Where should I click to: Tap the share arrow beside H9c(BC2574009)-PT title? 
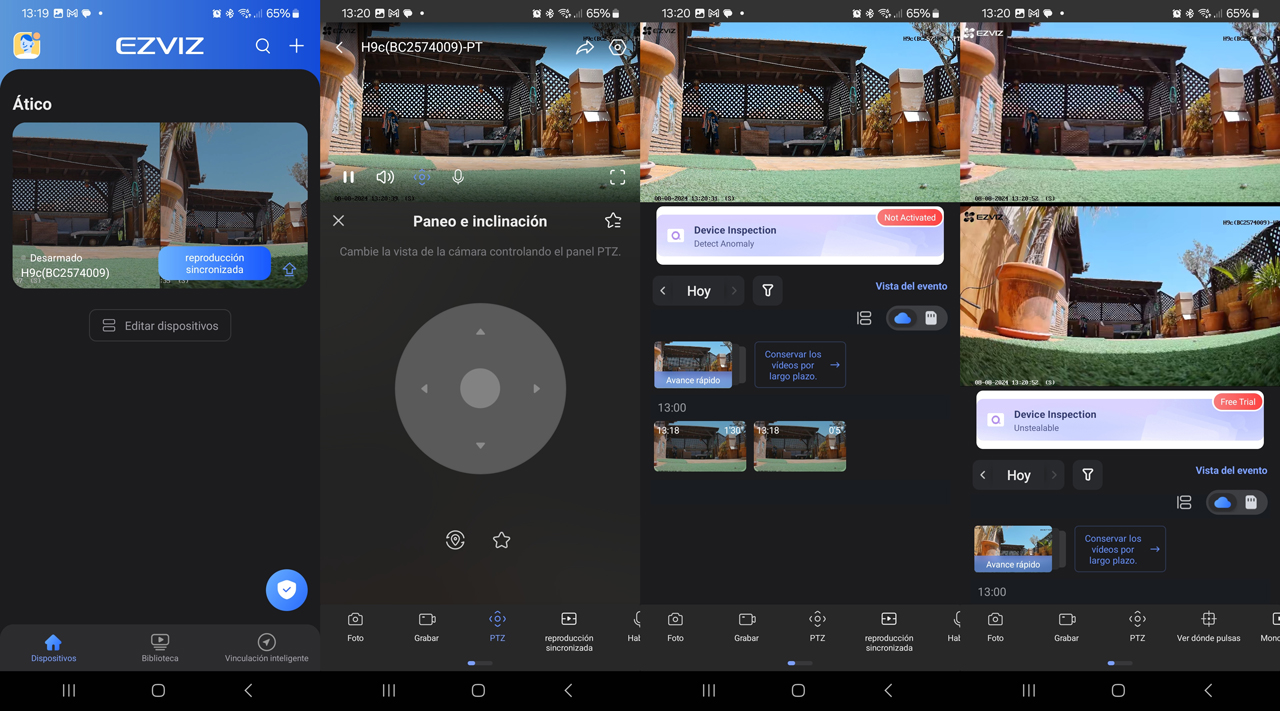[585, 47]
